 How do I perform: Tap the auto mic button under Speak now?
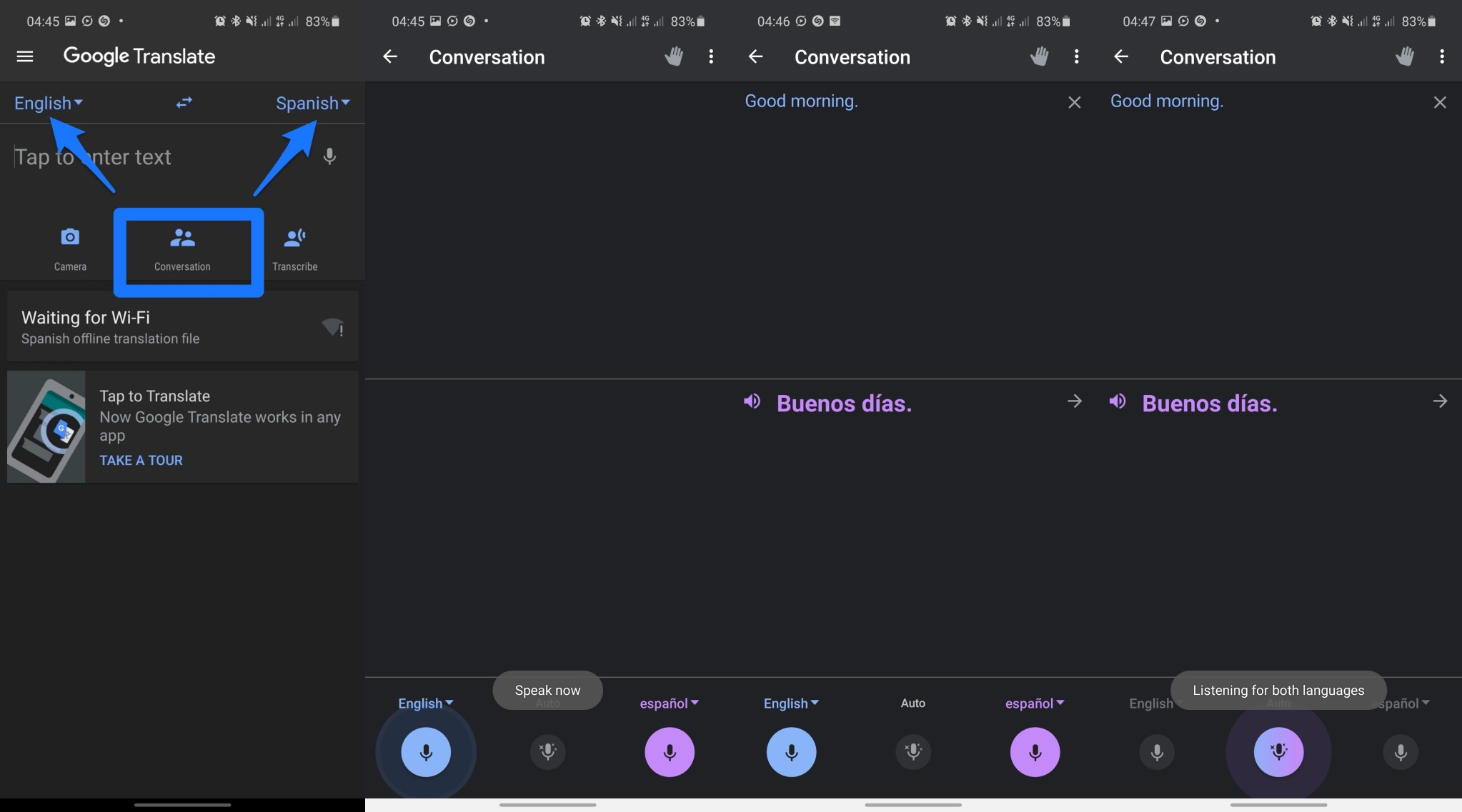coord(548,751)
